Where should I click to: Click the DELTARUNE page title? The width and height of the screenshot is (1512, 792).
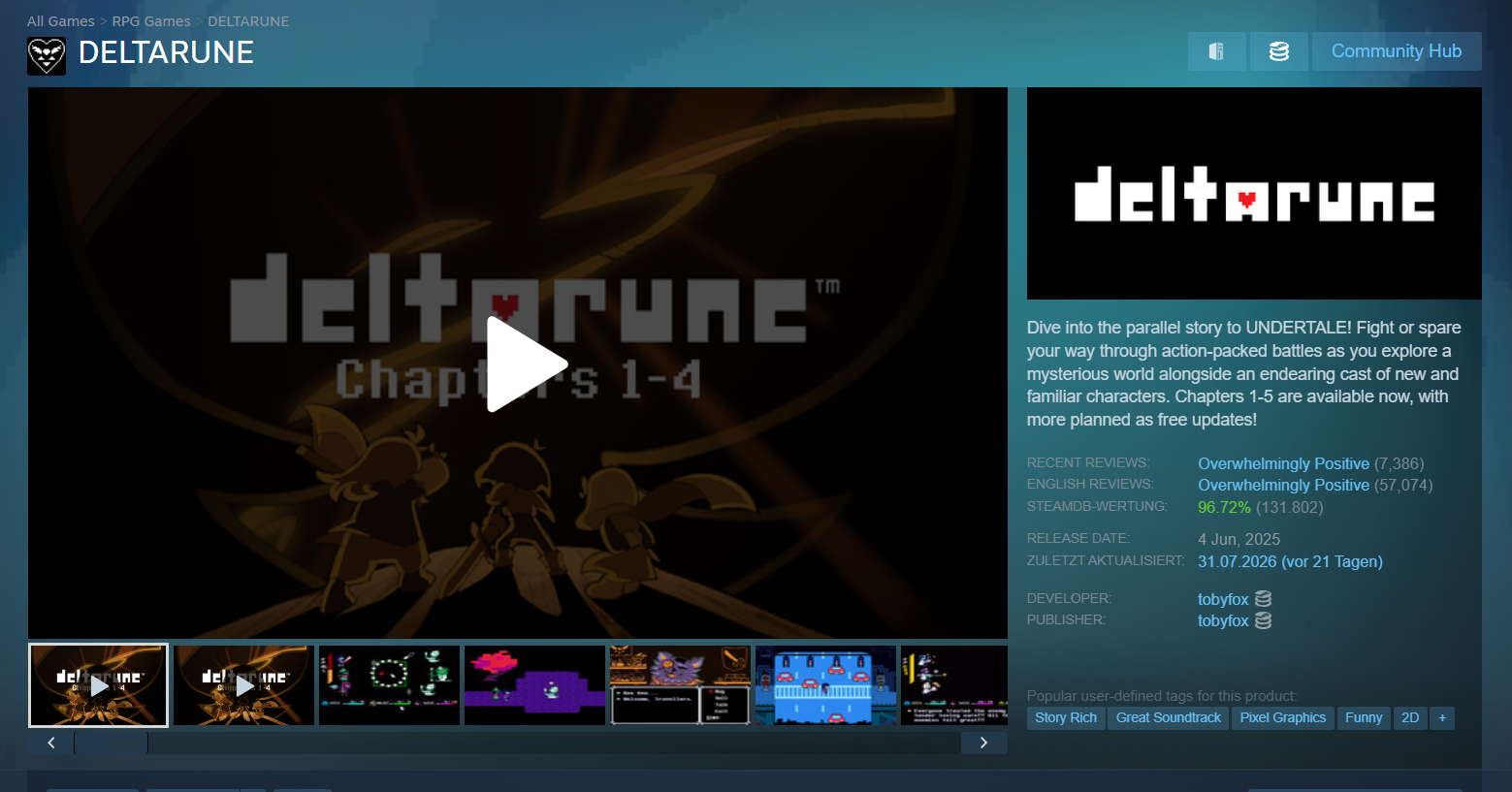pos(166,52)
